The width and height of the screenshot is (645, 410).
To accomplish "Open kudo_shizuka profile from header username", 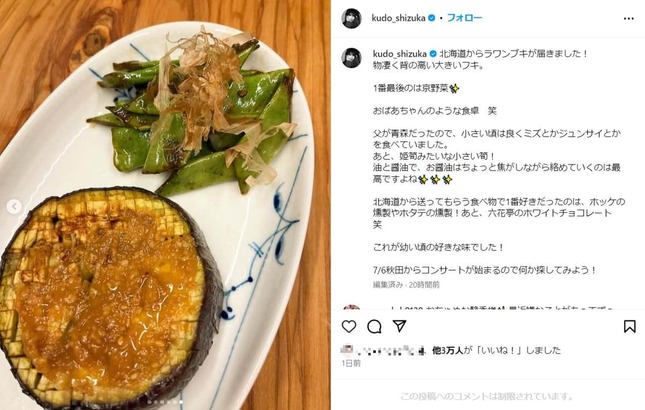I will [x=398, y=18].
